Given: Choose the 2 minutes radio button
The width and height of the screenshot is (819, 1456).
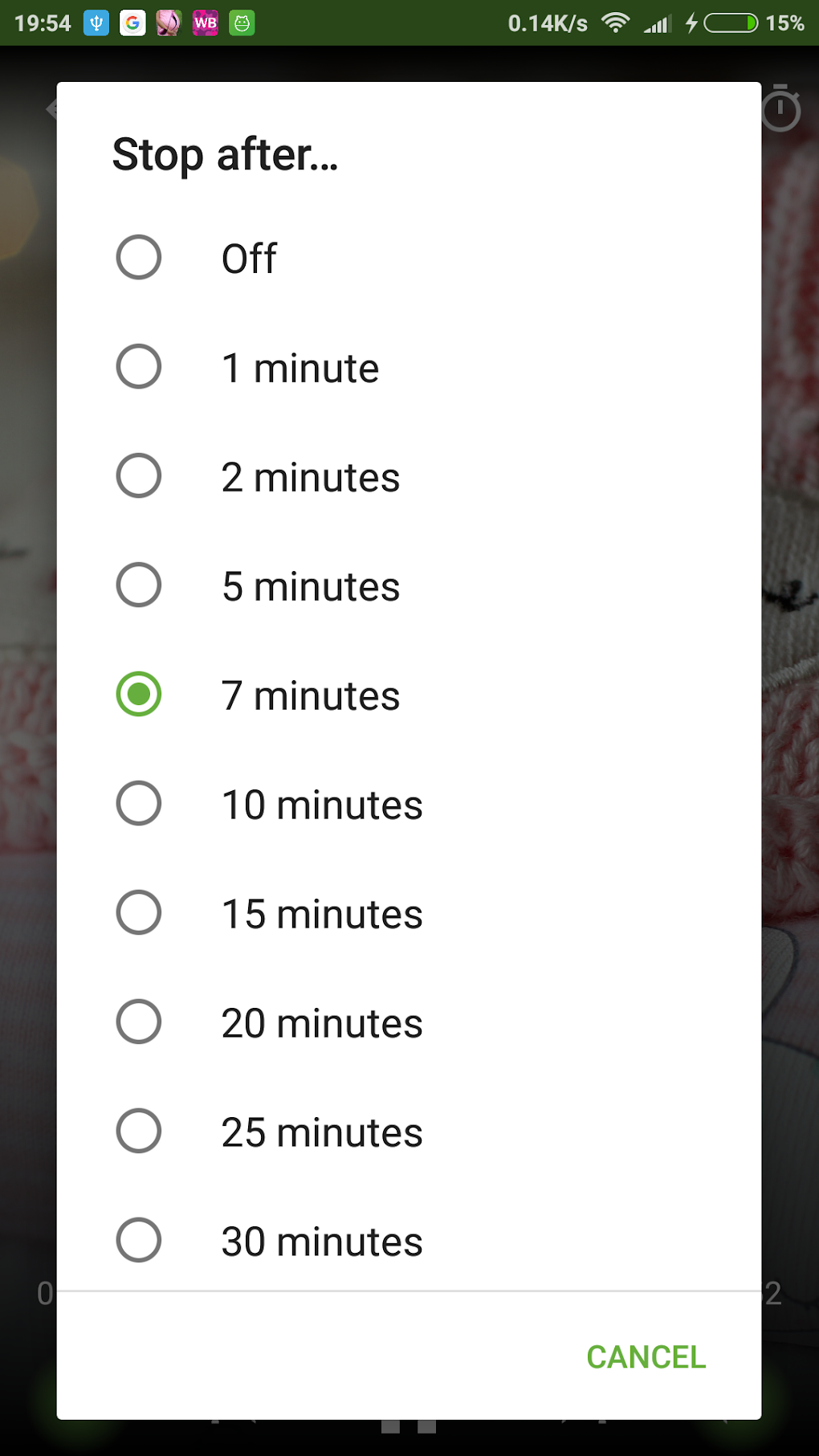Looking at the screenshot, I should pyautogui.click(x=139, y=476).
